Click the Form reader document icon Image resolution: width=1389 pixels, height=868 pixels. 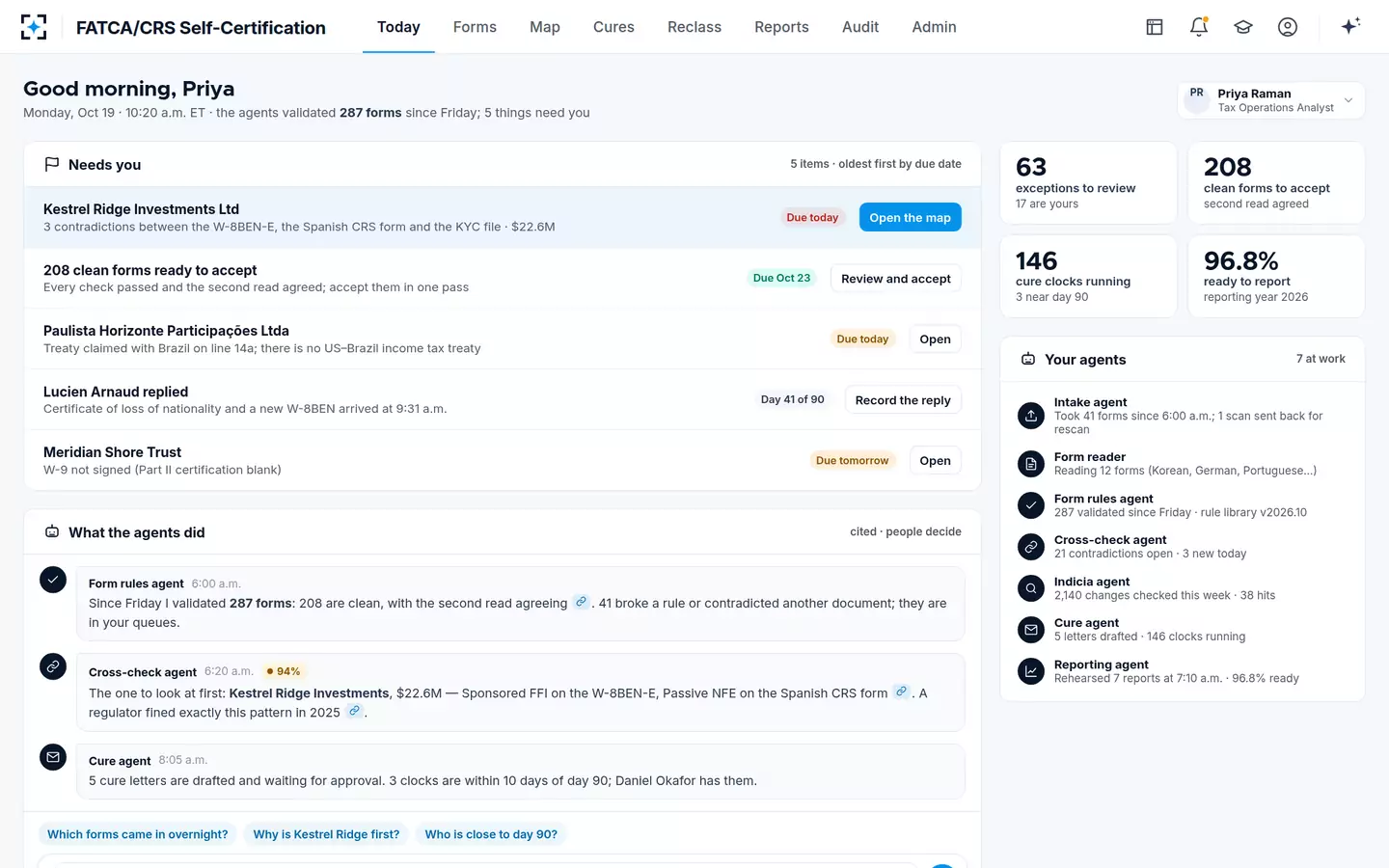pos(1031,464)
